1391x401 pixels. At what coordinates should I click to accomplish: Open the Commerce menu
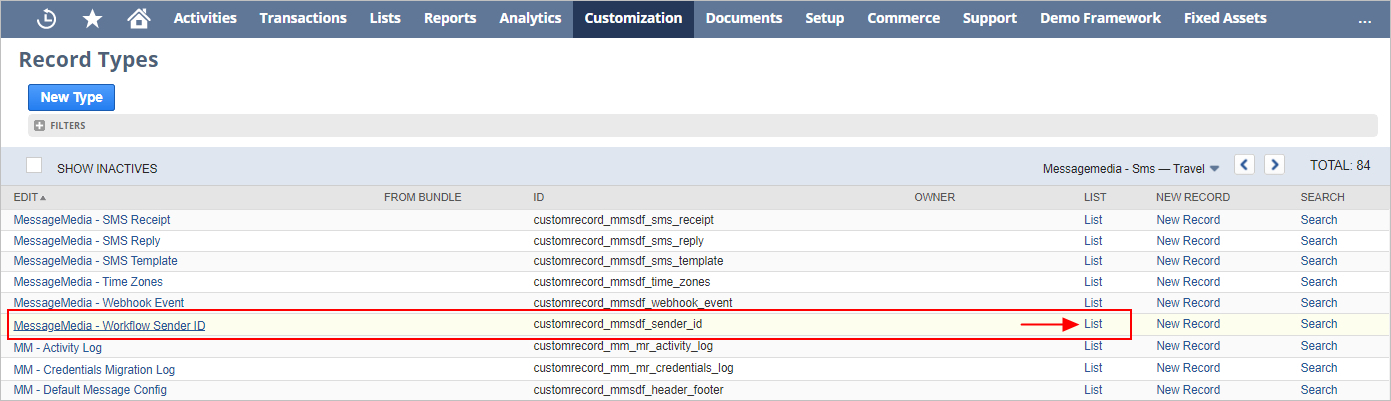click(904, 18)
